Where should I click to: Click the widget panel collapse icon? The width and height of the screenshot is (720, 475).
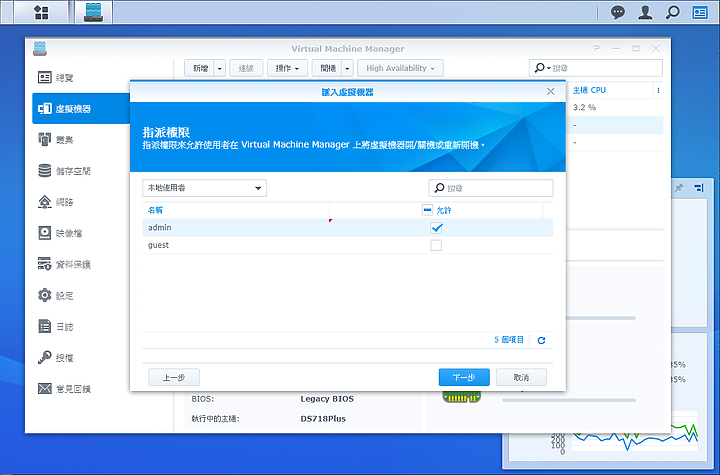pyautogui.click(x=698, y=187)
